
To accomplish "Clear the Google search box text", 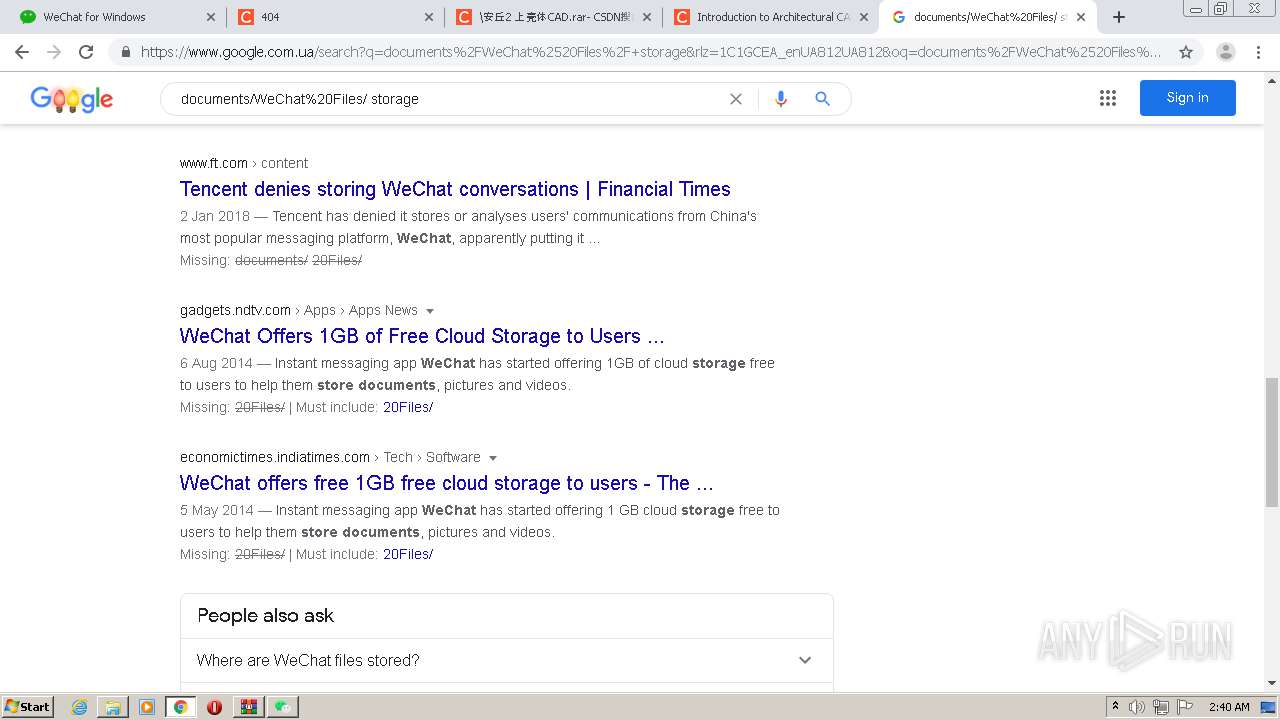I will (736, 99).
